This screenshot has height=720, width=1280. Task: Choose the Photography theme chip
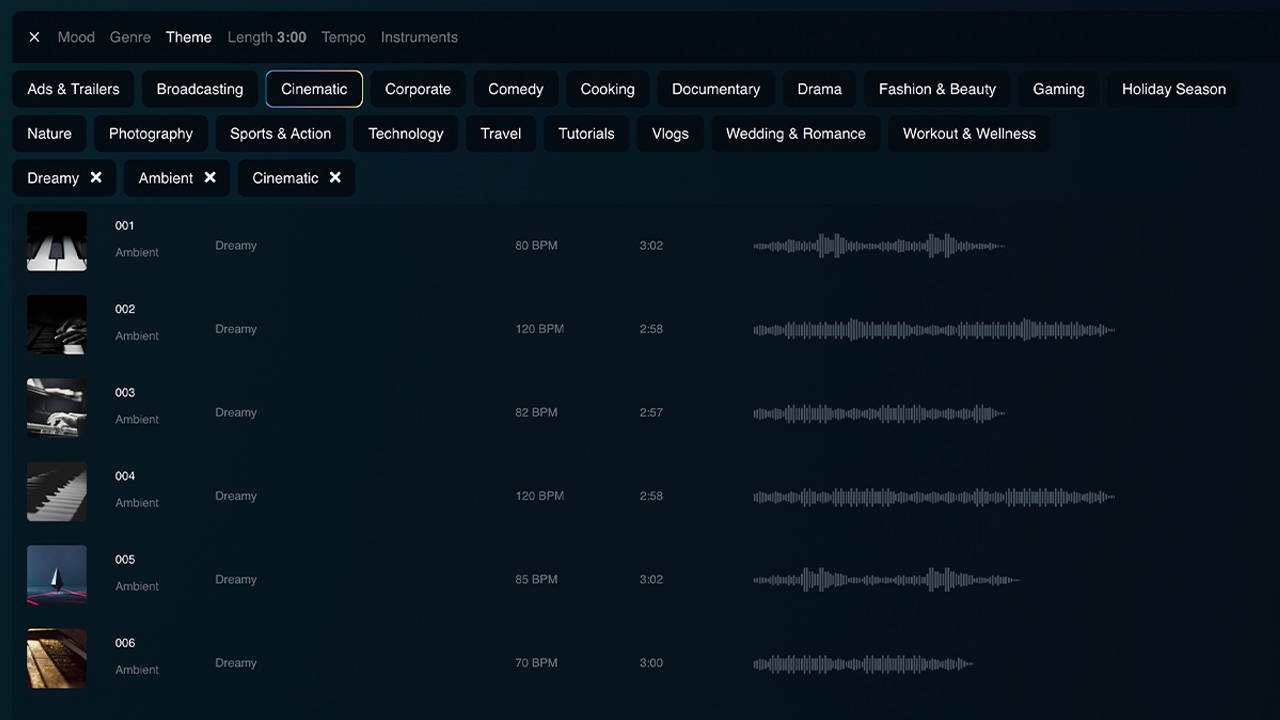(x=151, y=133)
